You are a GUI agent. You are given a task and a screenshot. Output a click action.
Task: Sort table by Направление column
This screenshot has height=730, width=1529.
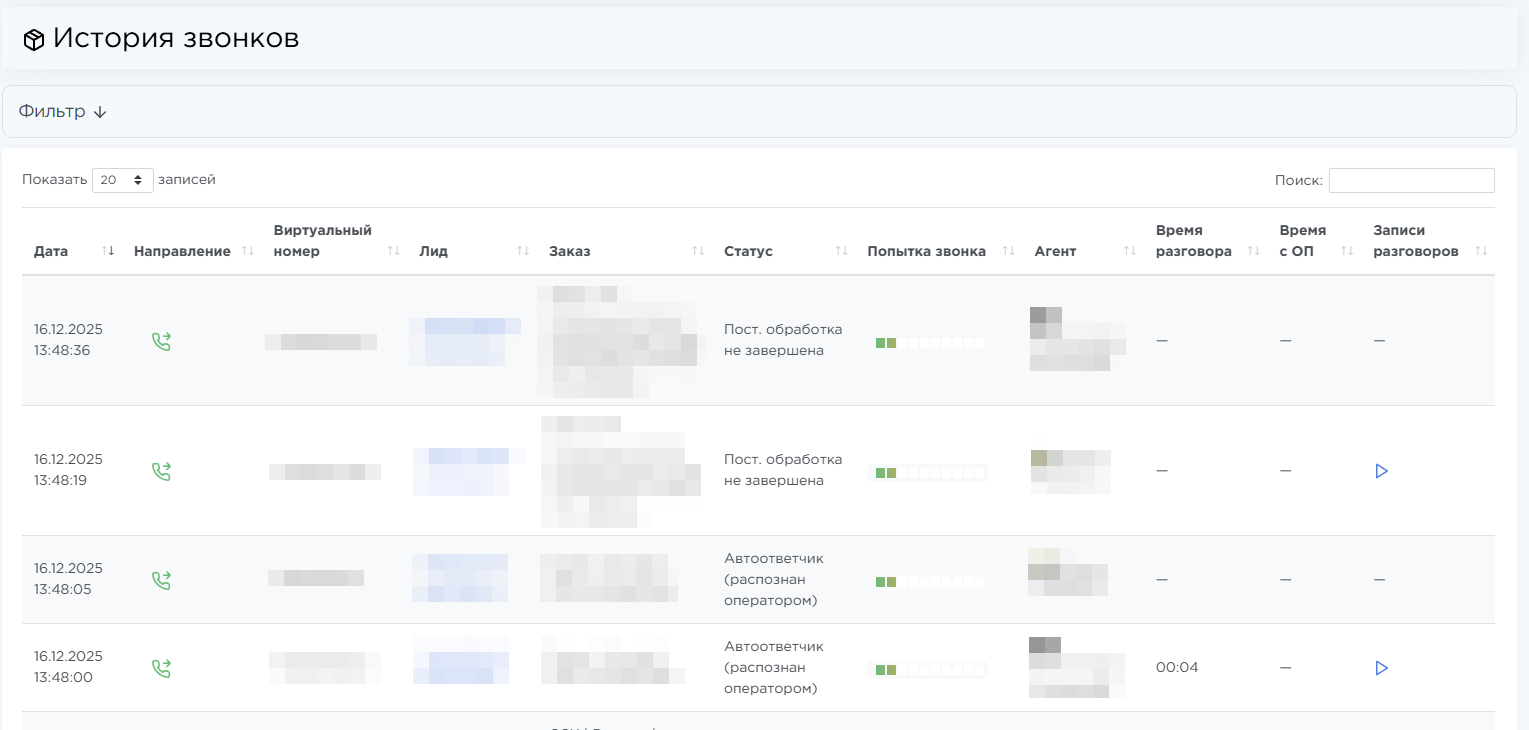(x=182, y=251)
